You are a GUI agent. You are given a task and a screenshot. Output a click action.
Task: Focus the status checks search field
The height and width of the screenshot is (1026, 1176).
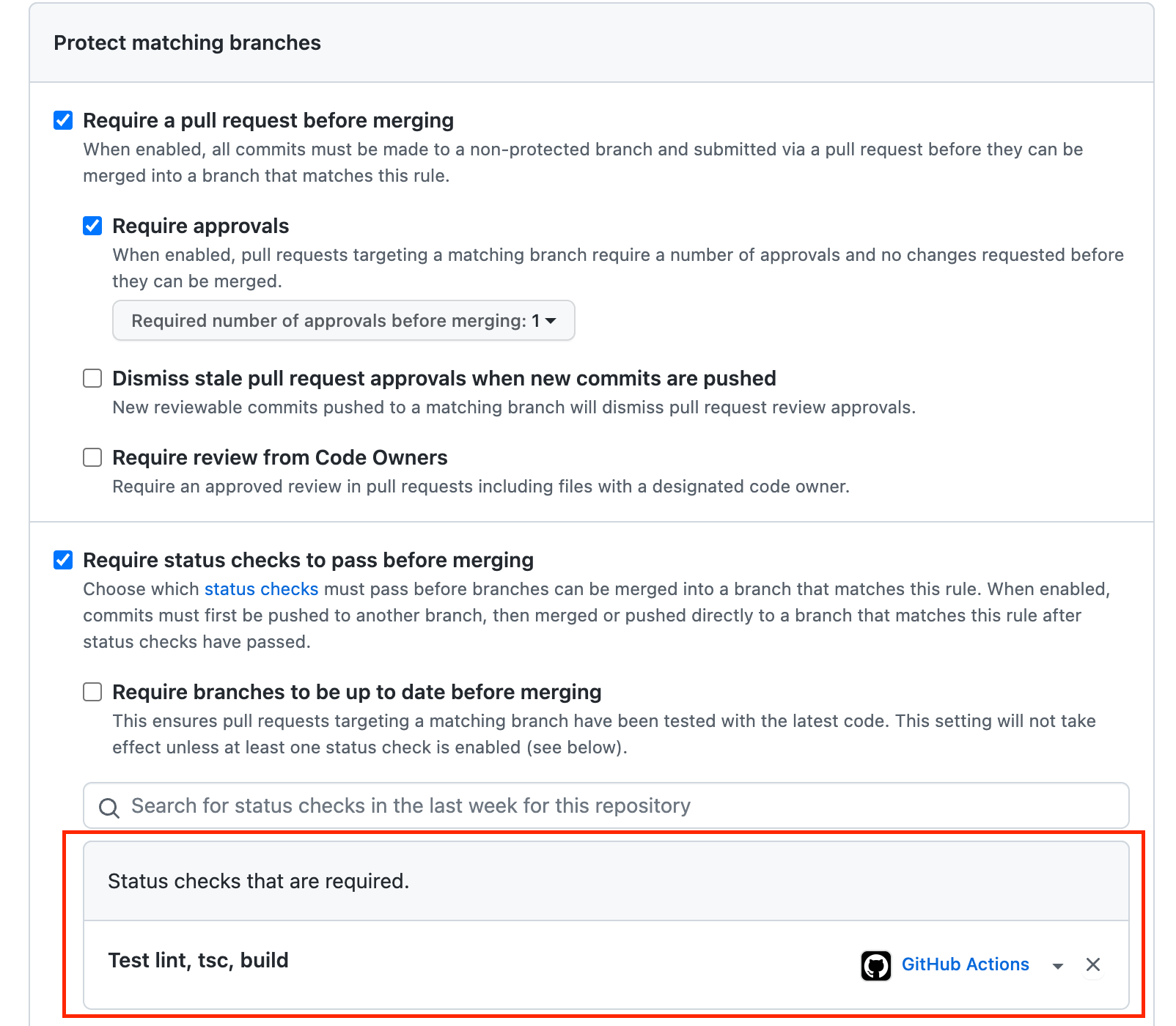[616, 806]
